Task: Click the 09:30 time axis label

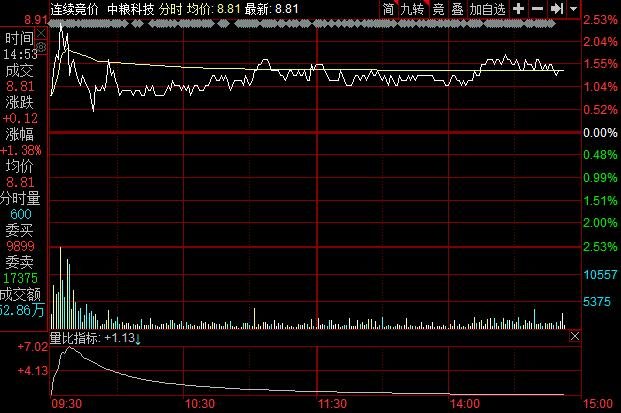Action: click(67, 404)
